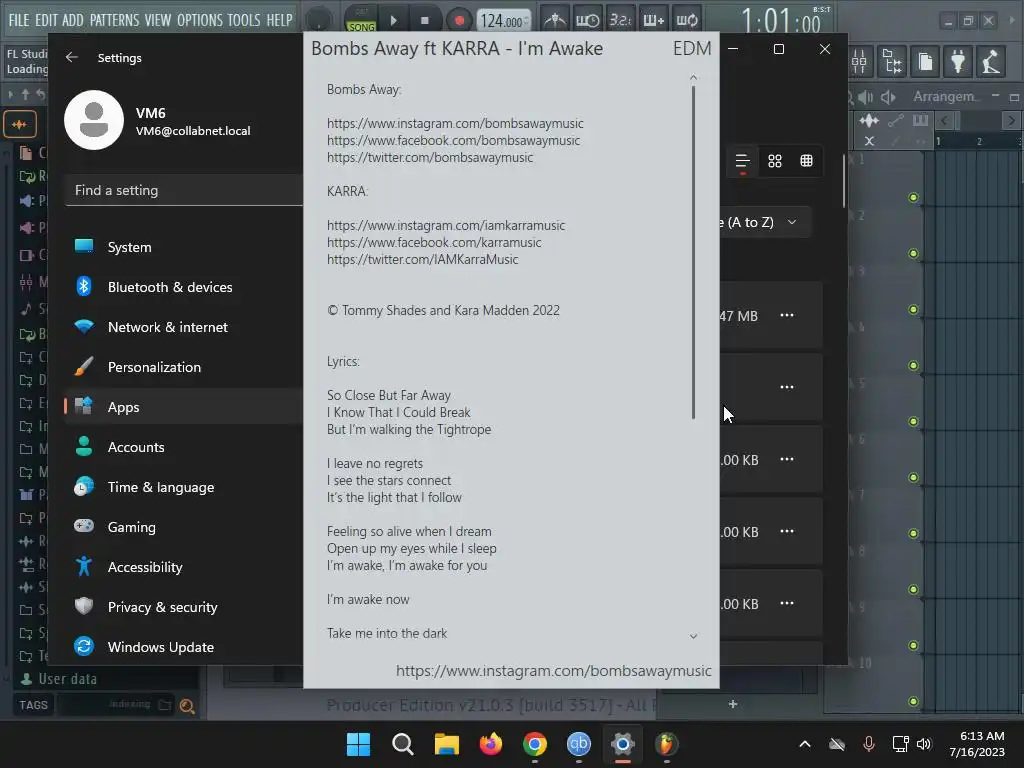
Task: Go back with Settings back arrow
Action: click(72, 57)
